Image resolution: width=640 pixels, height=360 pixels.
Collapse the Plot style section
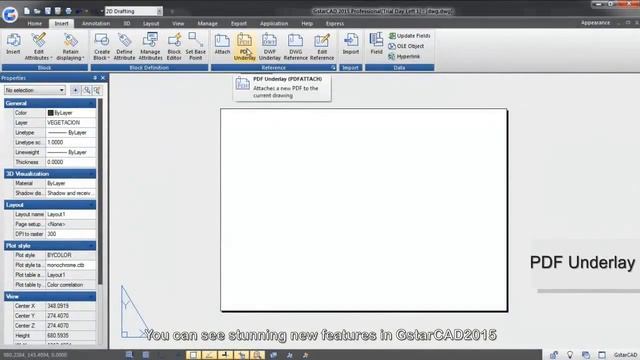[x=91, y=246]
